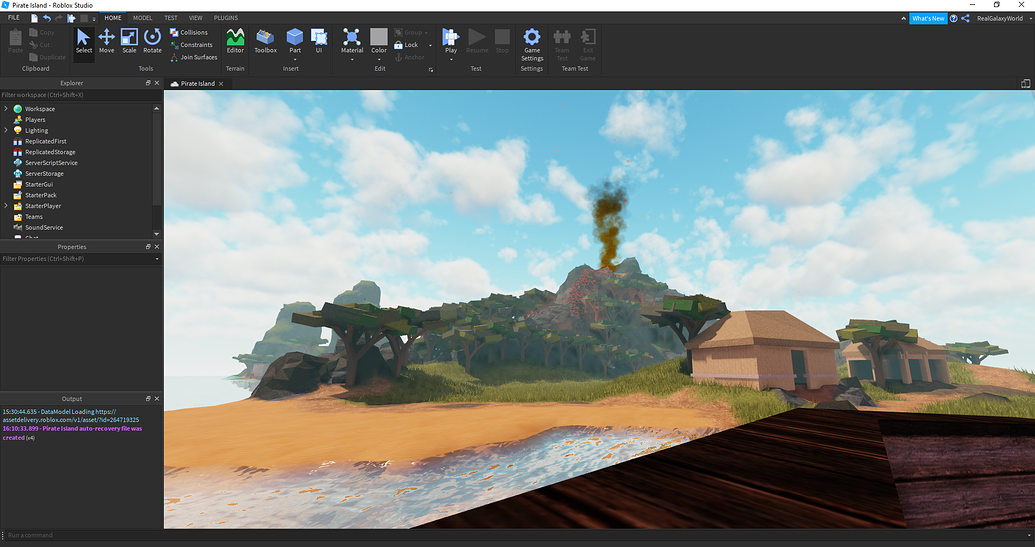Open the Part dropdown arrow

[295, 59]
